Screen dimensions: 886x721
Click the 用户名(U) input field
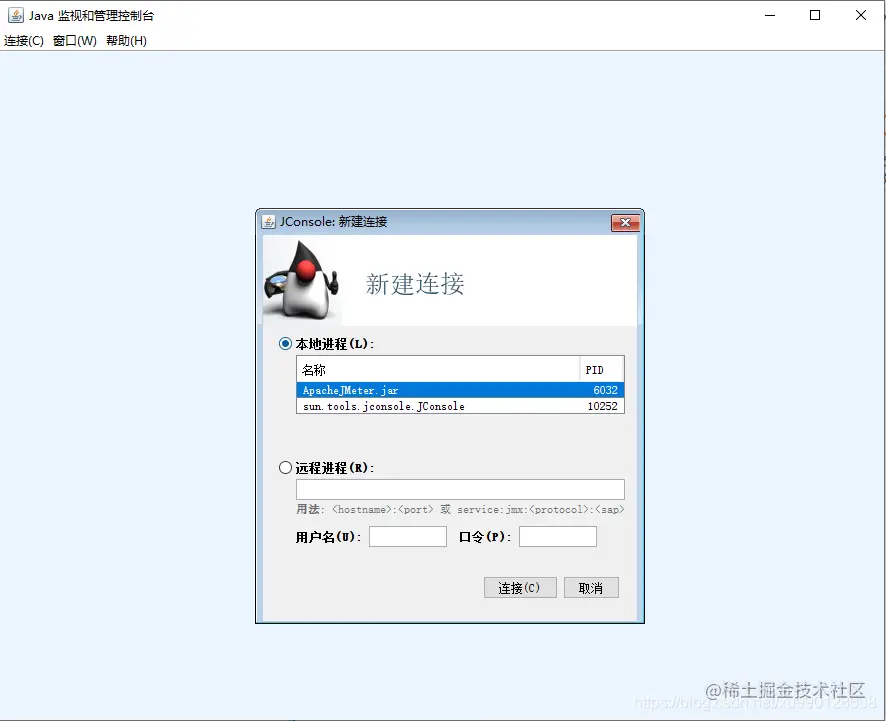tap(407, 536)
